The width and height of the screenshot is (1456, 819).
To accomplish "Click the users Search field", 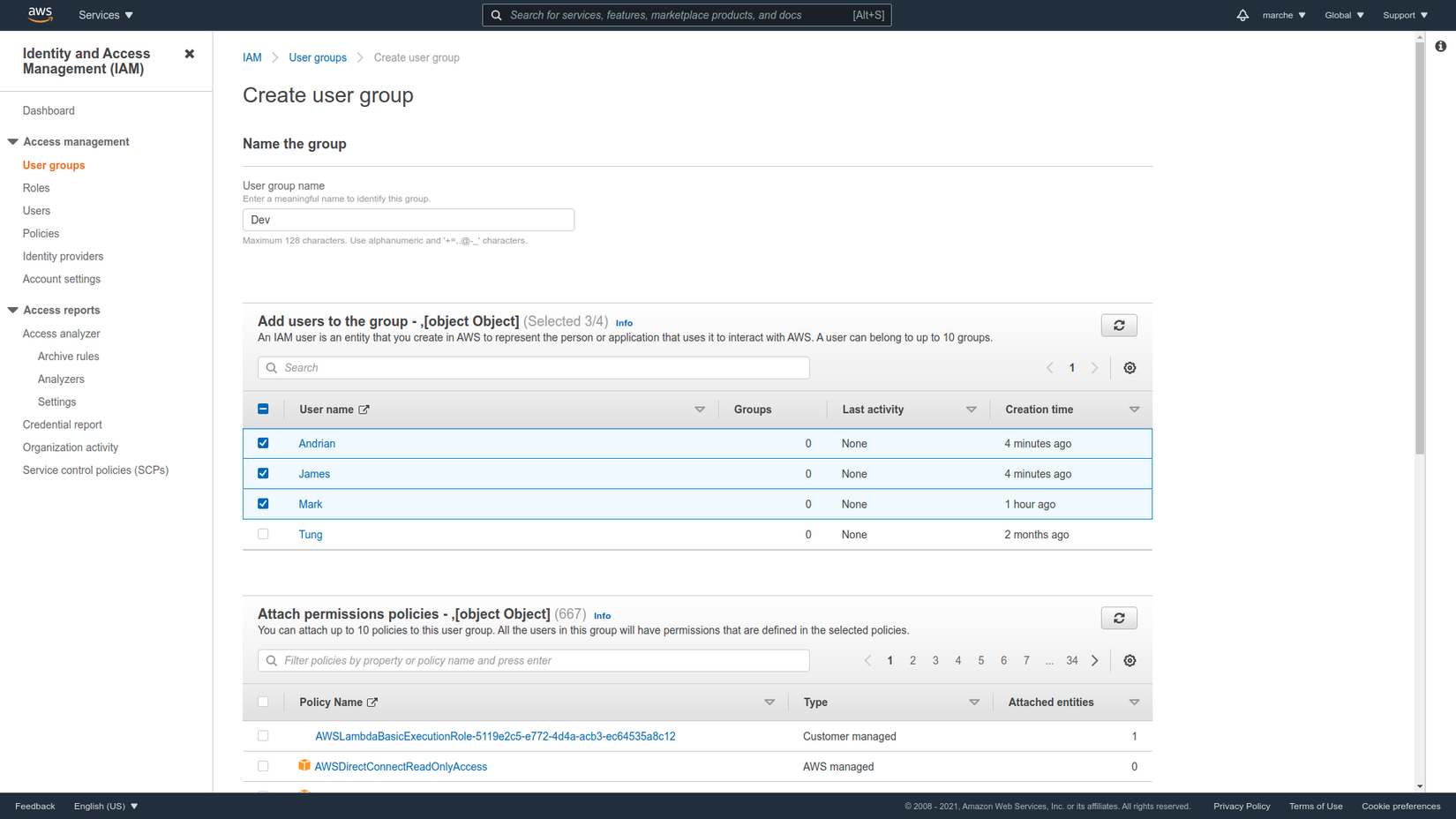I will [x=534, y=368].
